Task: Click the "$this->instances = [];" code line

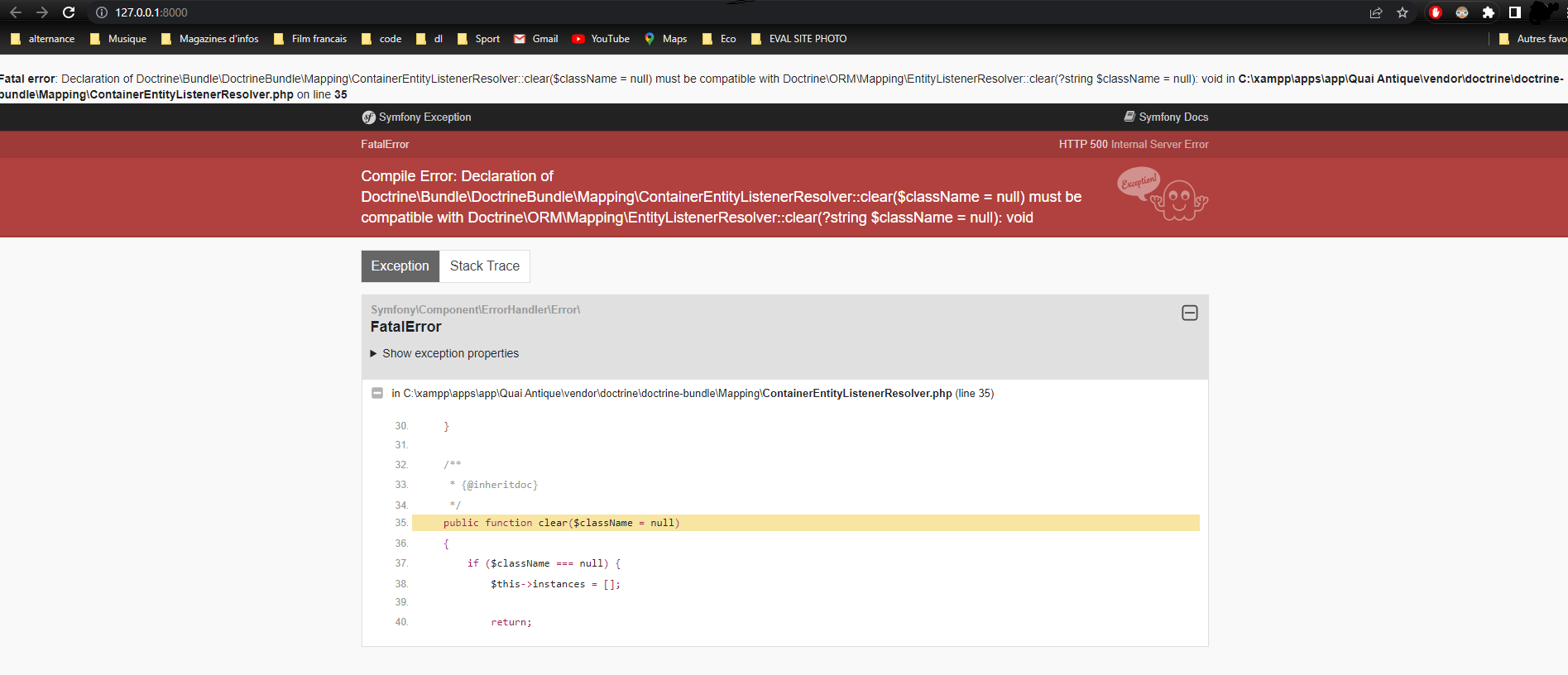Action: (x=555, y=584)
